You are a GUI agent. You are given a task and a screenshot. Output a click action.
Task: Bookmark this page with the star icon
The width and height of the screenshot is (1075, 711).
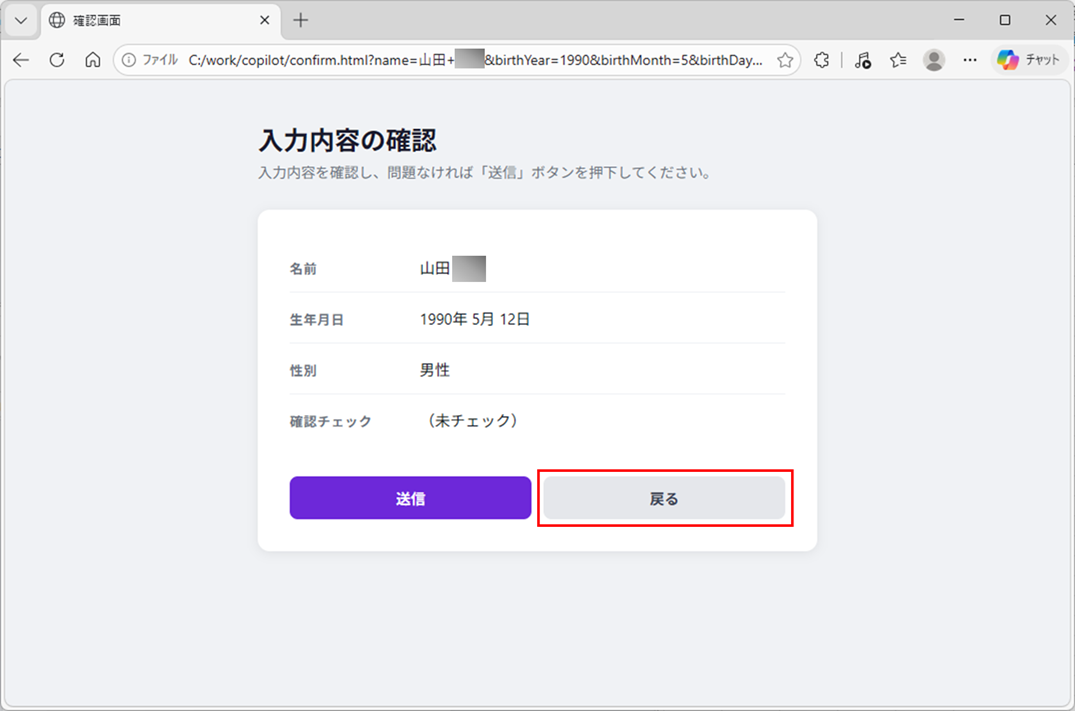(785, 60)
